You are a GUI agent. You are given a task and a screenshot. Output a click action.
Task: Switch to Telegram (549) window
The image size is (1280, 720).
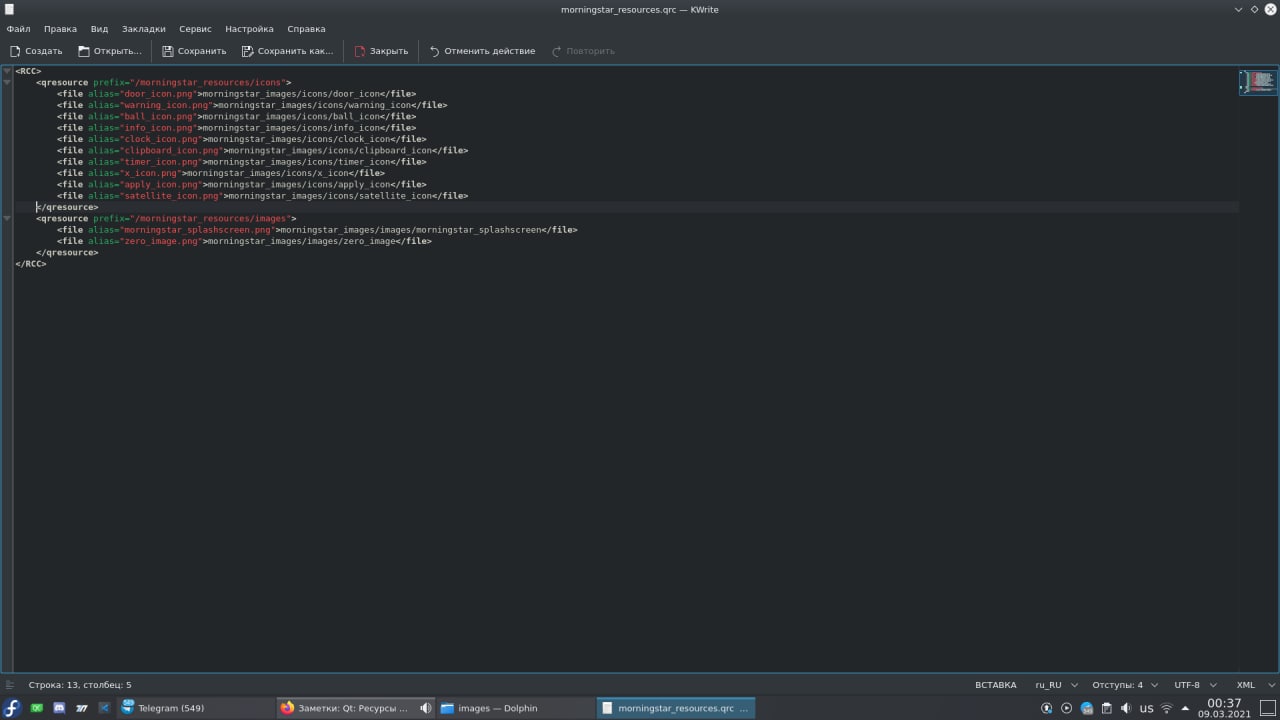[x=195, y=708]
